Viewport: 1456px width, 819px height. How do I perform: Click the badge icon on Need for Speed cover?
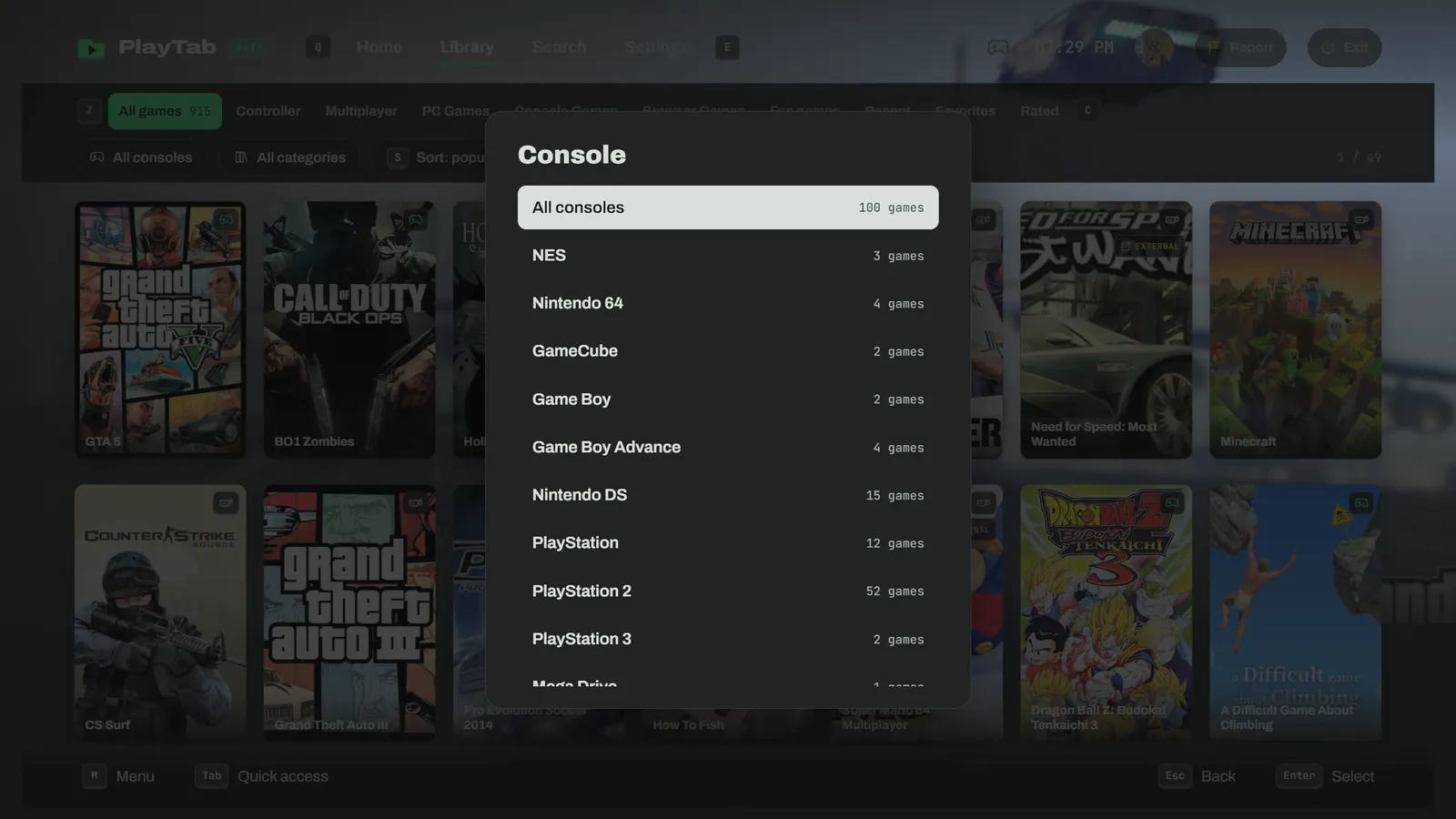click(1172, 219)
